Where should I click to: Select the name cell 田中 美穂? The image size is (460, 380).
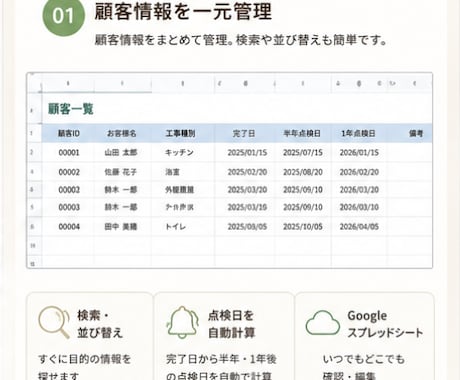(121, 227)
